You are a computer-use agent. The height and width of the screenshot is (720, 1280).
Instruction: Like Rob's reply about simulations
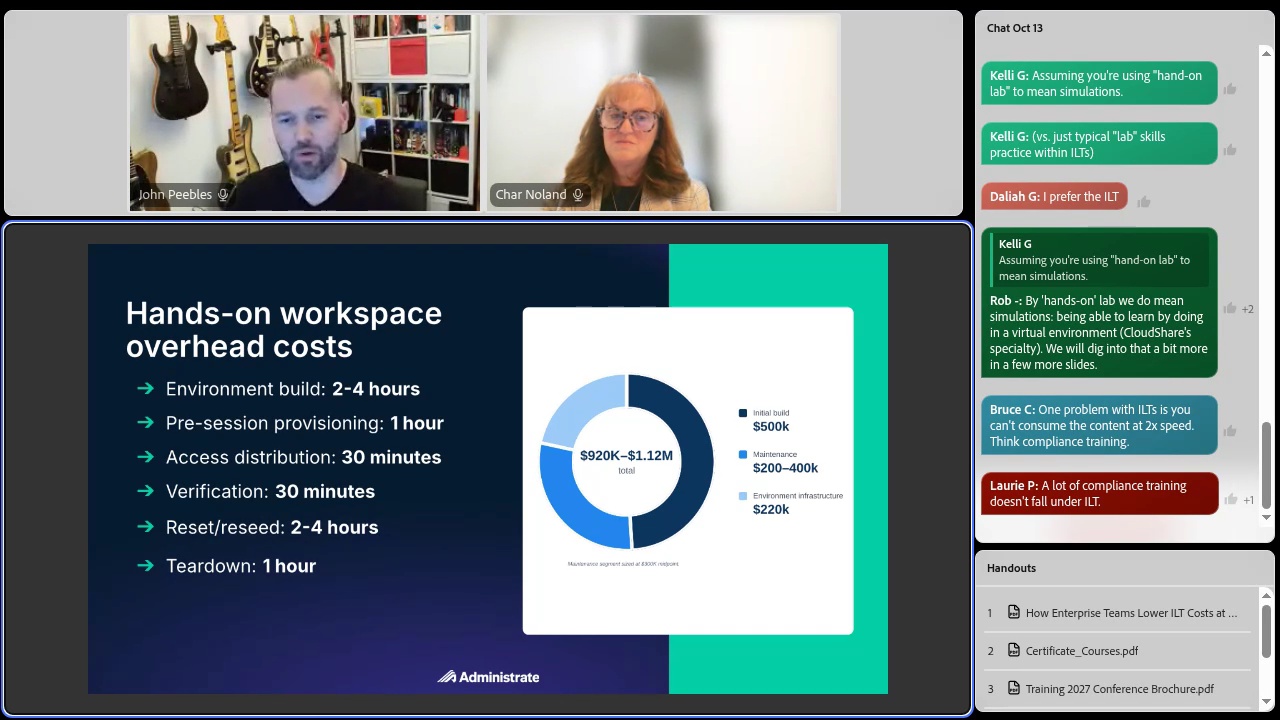pos(1230,309)
